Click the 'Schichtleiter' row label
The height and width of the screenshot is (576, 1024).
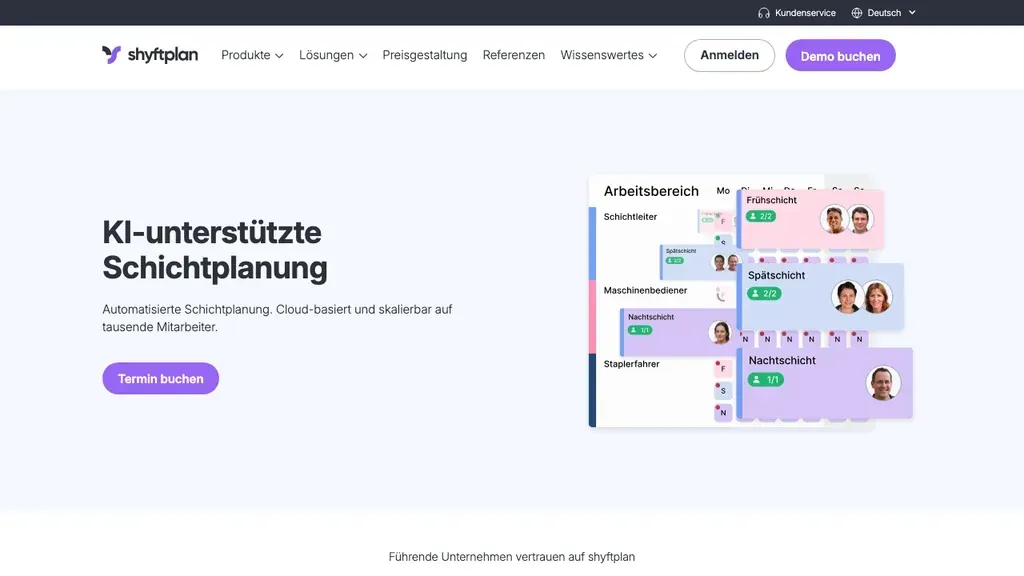click(x=630, y=217)
